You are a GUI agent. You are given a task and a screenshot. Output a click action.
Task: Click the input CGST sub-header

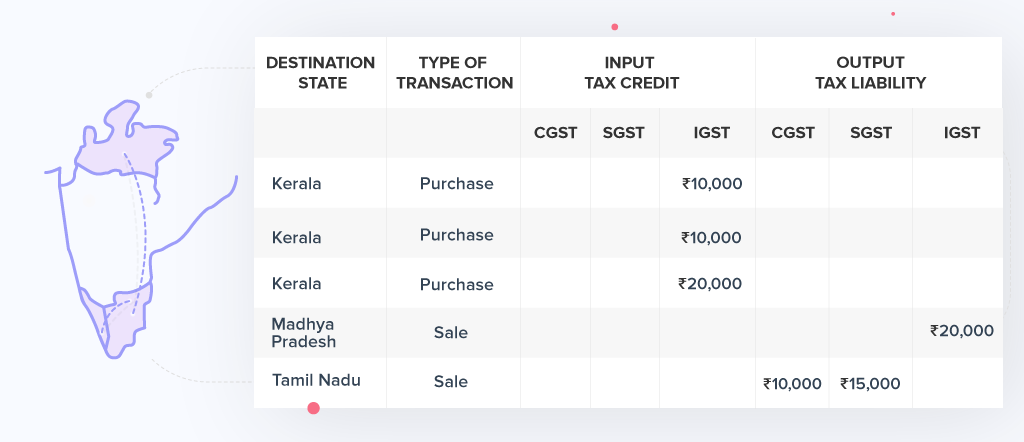(x=555, y=132)
